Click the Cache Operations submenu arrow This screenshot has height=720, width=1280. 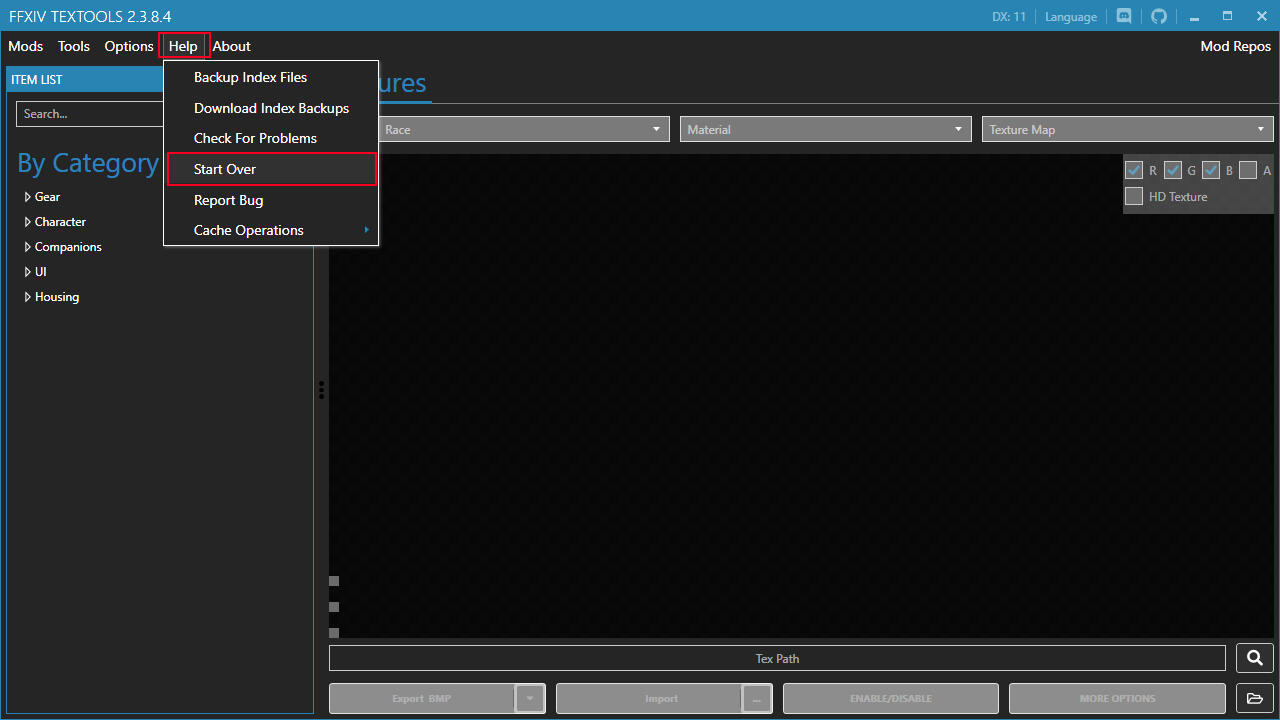(x=366, y=230)
